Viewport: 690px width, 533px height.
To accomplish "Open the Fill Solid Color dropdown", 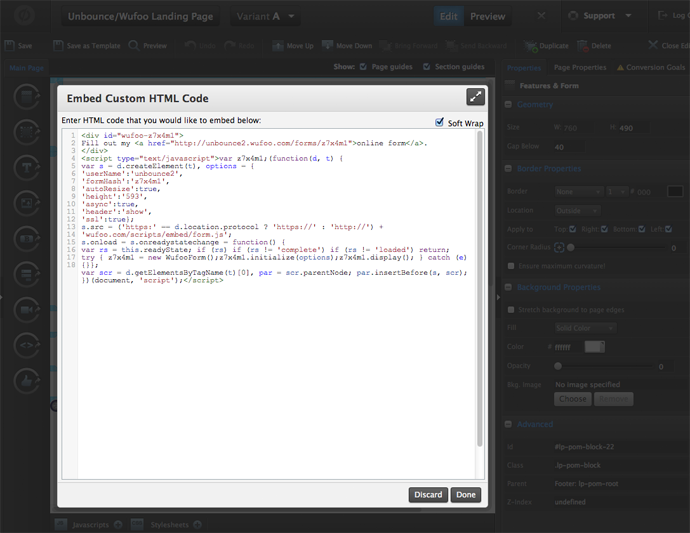I will click(585, 328).
